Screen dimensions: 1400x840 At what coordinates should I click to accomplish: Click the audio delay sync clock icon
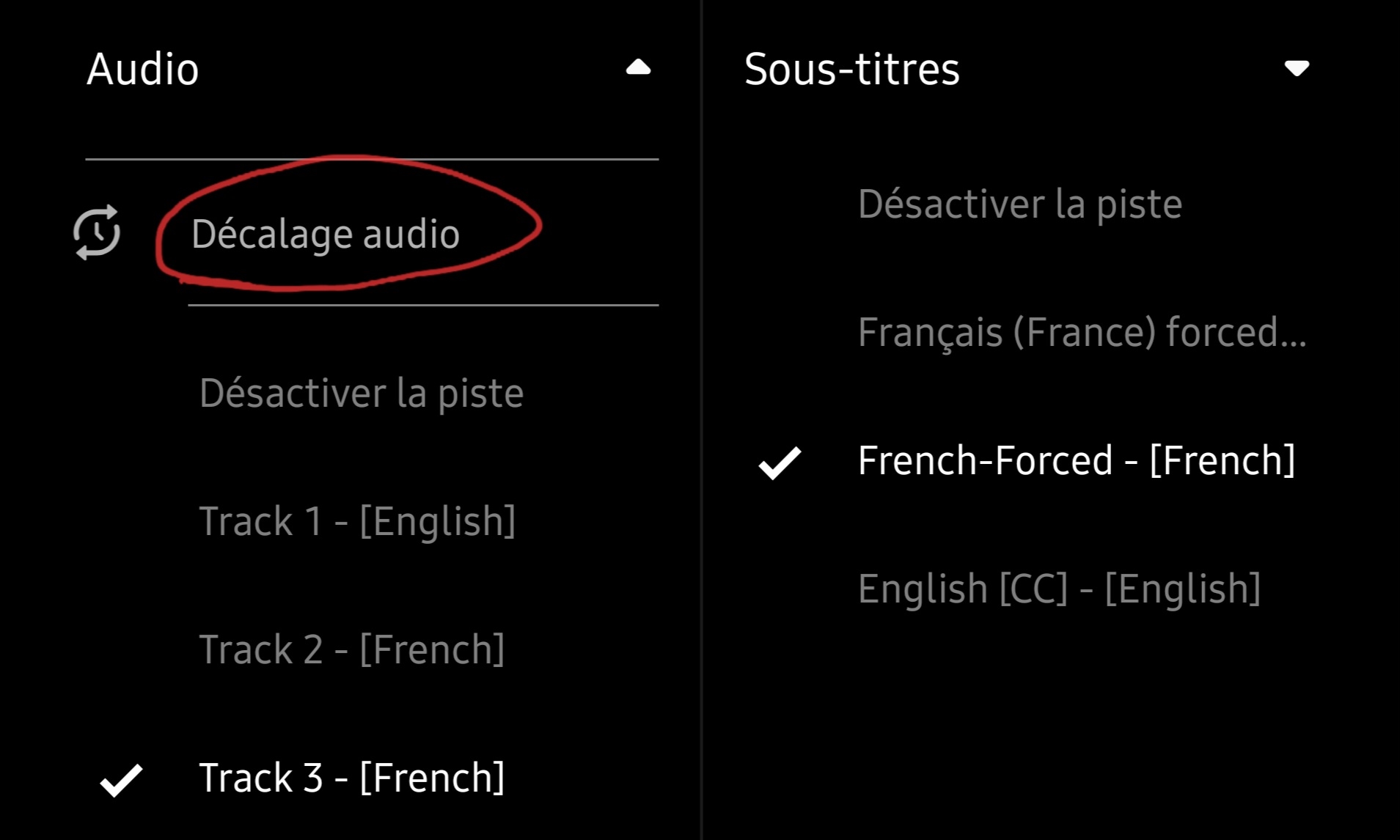[97, 232]
